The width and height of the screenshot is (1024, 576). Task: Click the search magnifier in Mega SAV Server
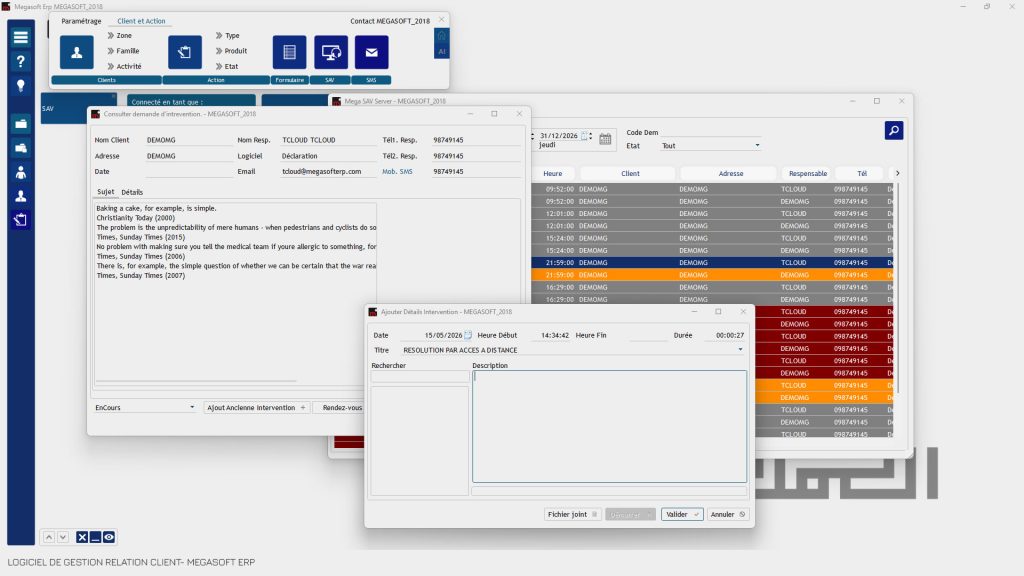[894, 131]
